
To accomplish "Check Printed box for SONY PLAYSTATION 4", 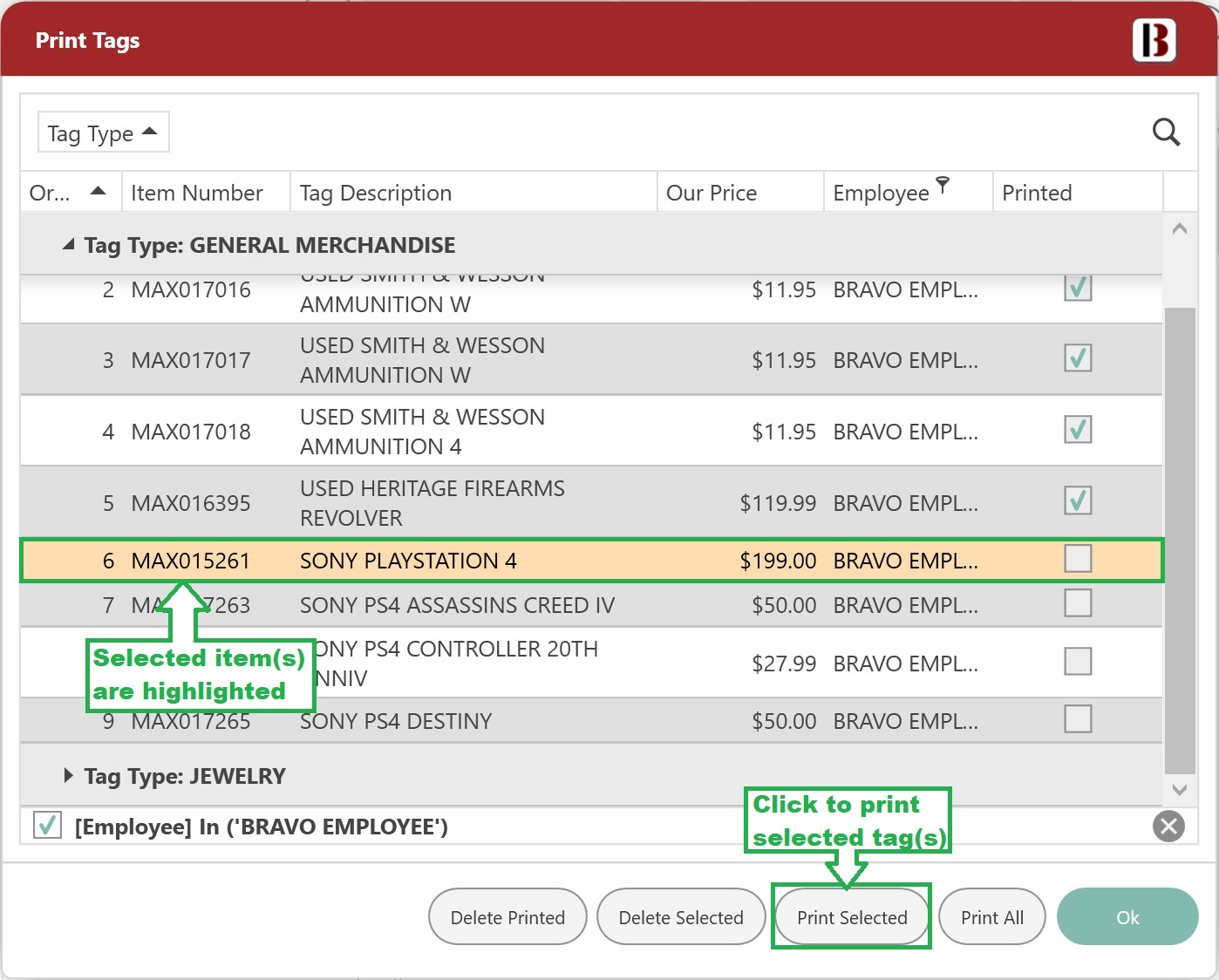I will click(x=1078, y=559).
